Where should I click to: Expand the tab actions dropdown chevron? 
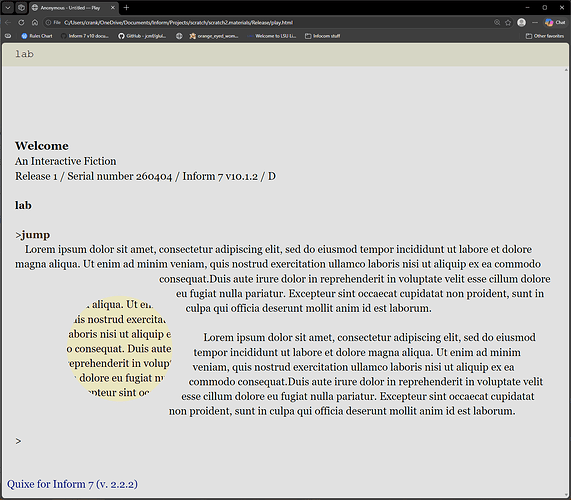[8, 7]
